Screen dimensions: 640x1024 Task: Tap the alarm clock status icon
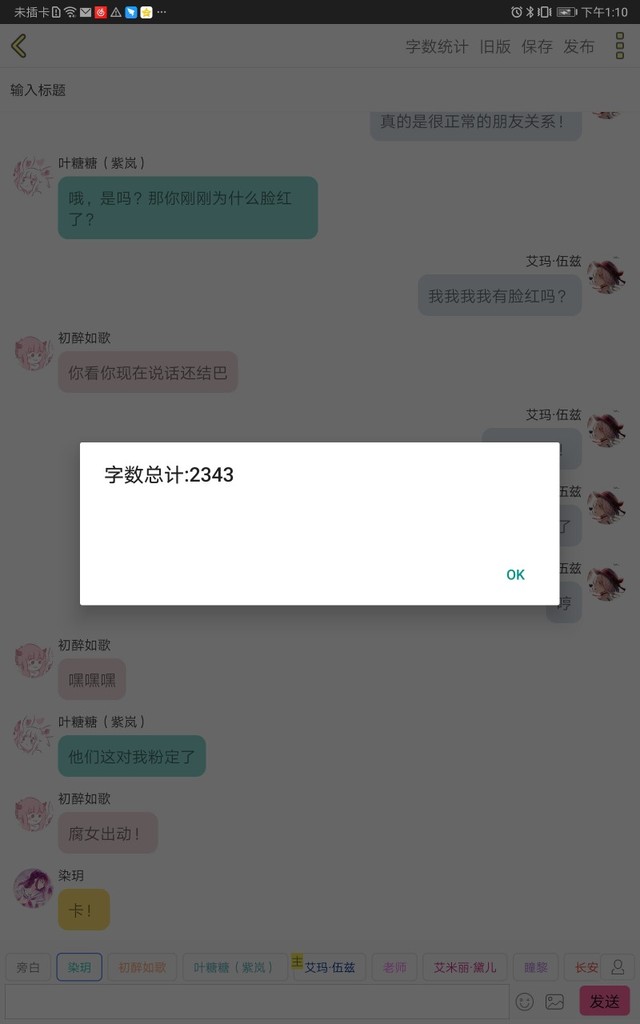click(517, 12)
